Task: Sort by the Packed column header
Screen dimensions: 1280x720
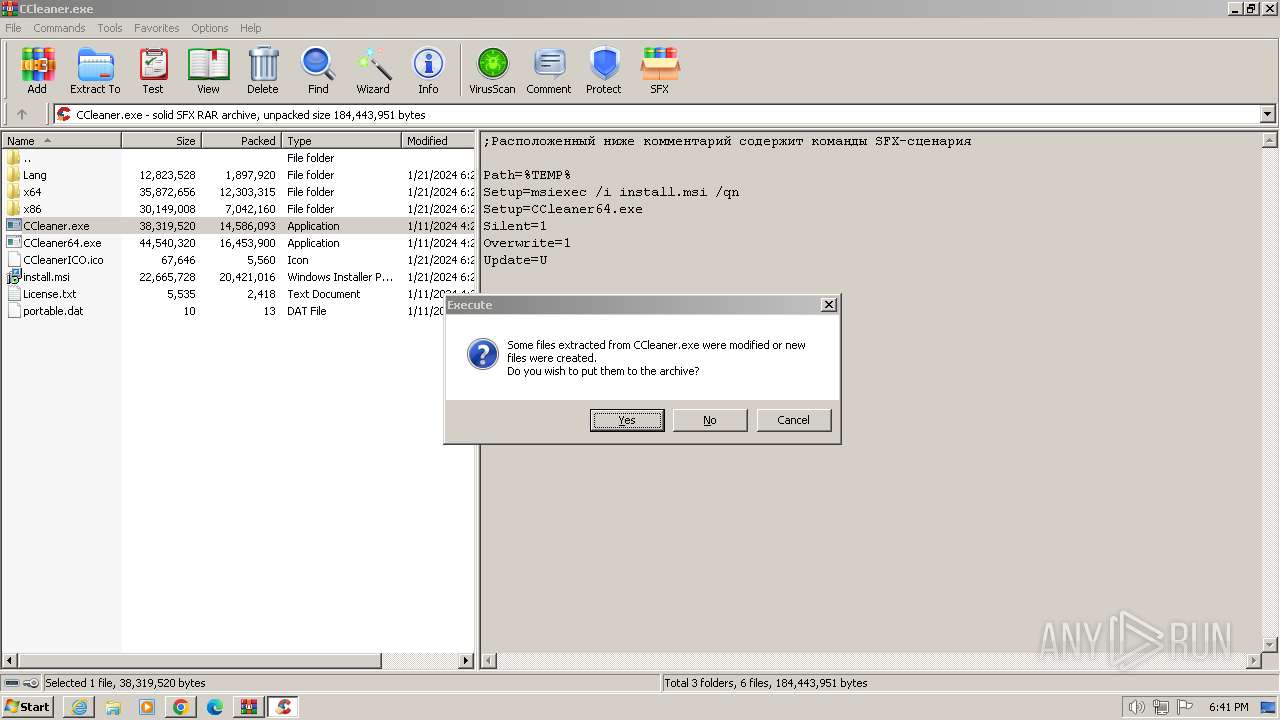Action: pos(241,141)
